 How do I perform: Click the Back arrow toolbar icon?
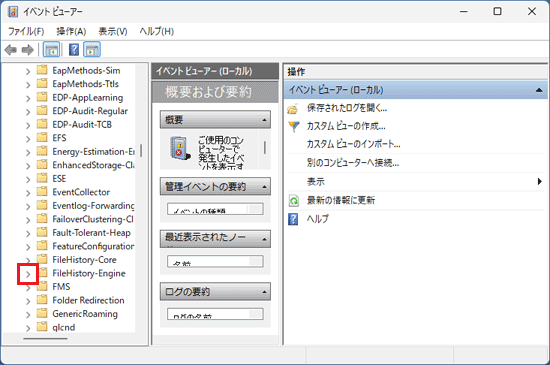coord(11,50)
